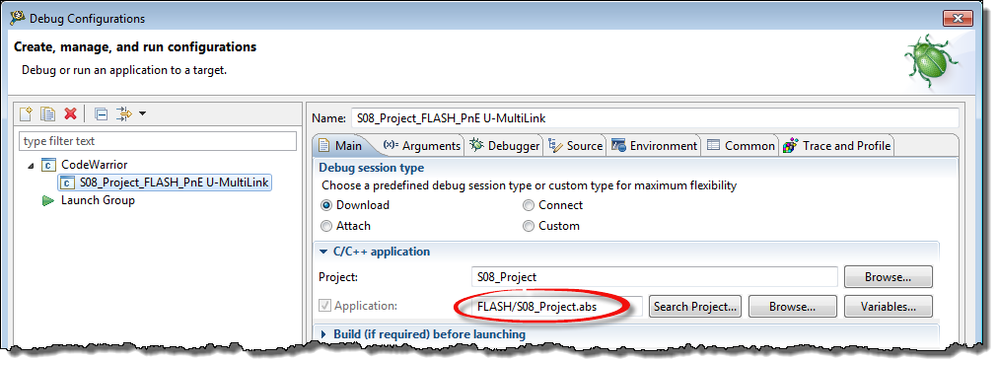Switch to the Debugger tab
This screenshot has width=998, height=366.
click(504, 146)
